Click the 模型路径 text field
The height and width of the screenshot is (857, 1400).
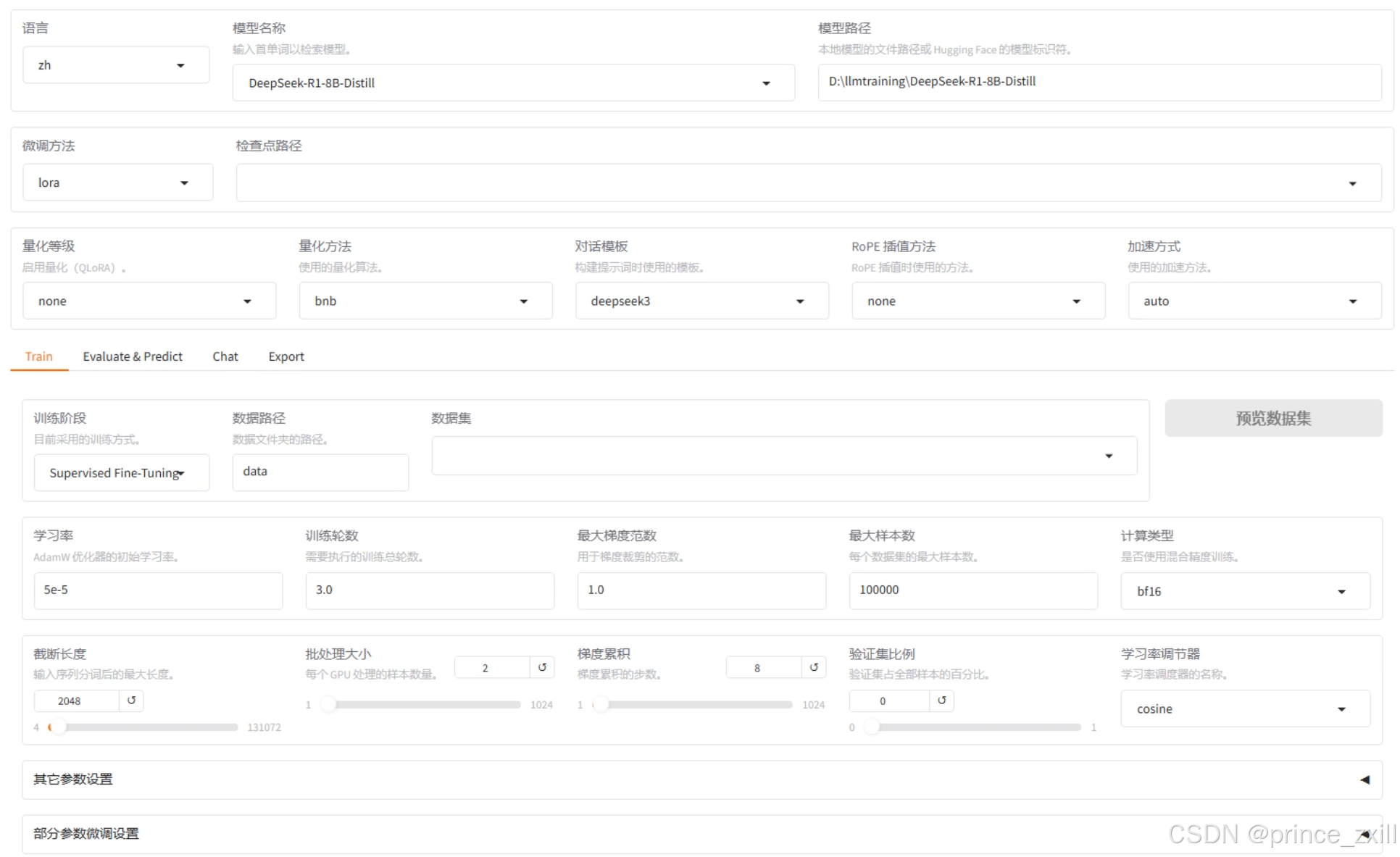[1099, 82]
